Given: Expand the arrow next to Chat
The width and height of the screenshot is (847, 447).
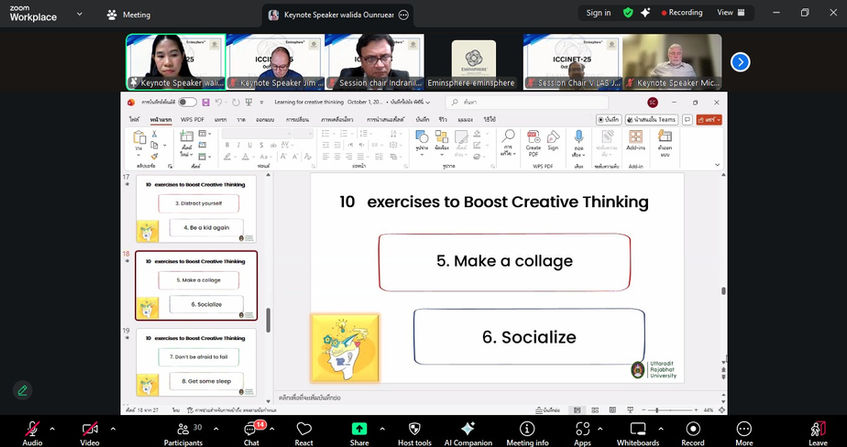Looking at the screenshot, I should [x=272, y=429].
